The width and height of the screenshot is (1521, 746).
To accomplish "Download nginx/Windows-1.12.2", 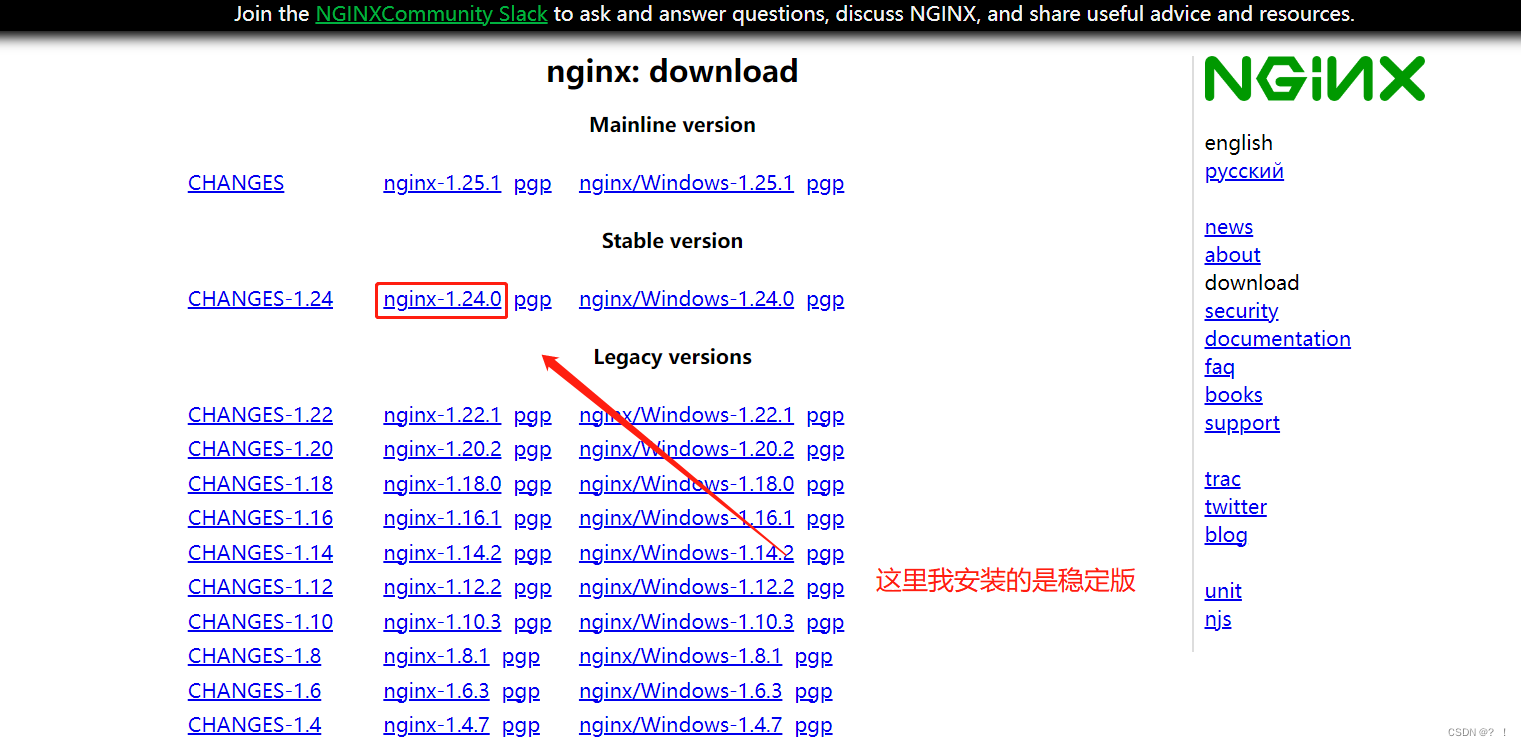I will (x=686, y=587).
